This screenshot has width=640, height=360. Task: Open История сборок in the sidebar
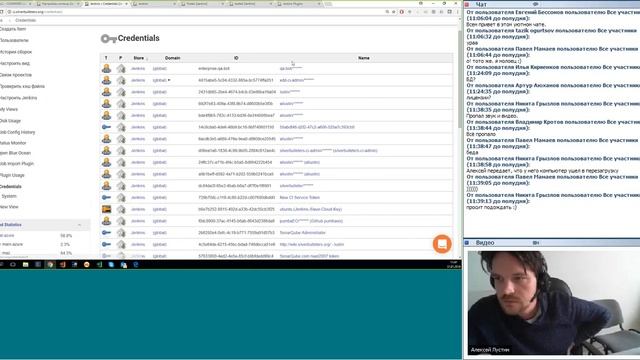pos(16,52)
